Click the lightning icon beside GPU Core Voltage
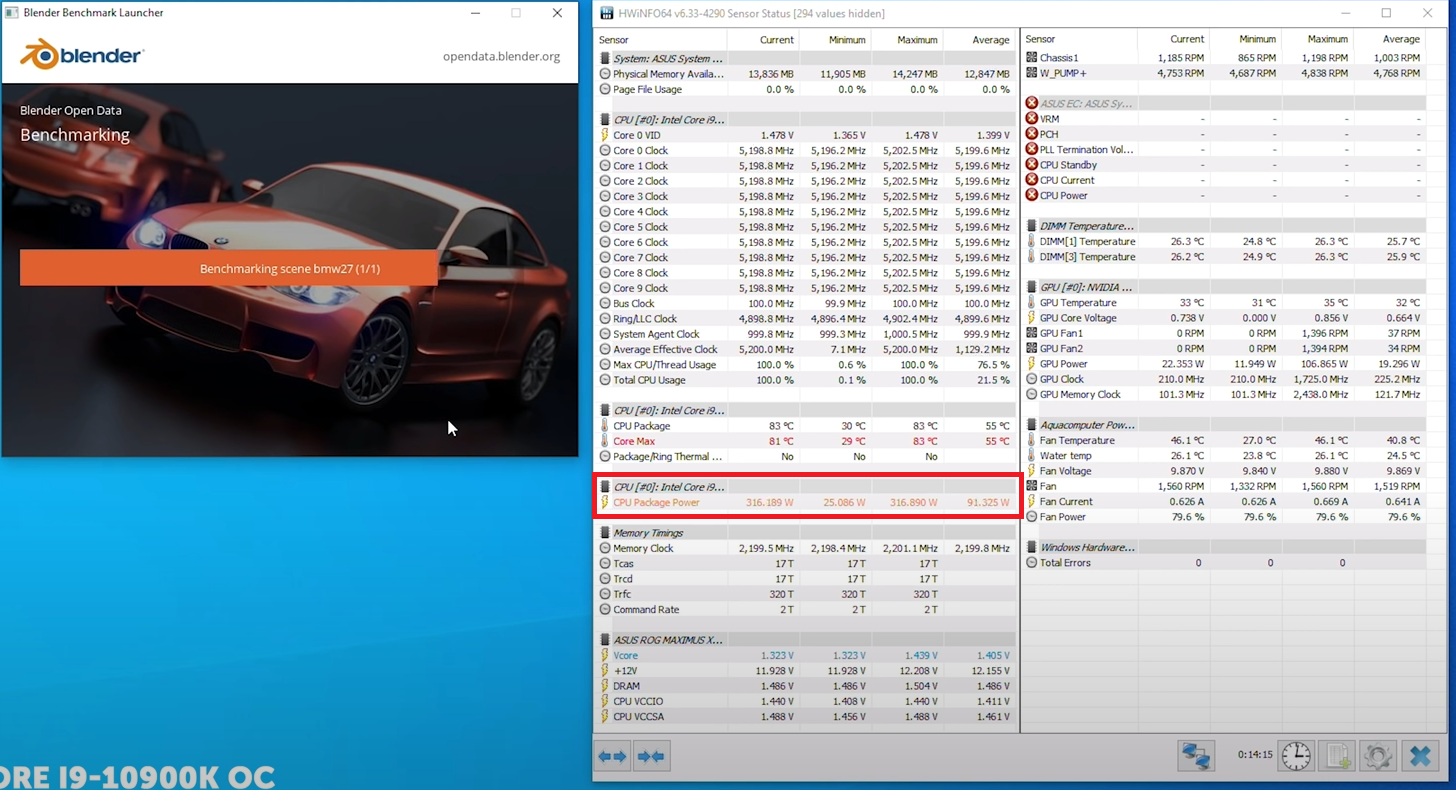This screenshot has height=790, width=1456. (1032, 318)
